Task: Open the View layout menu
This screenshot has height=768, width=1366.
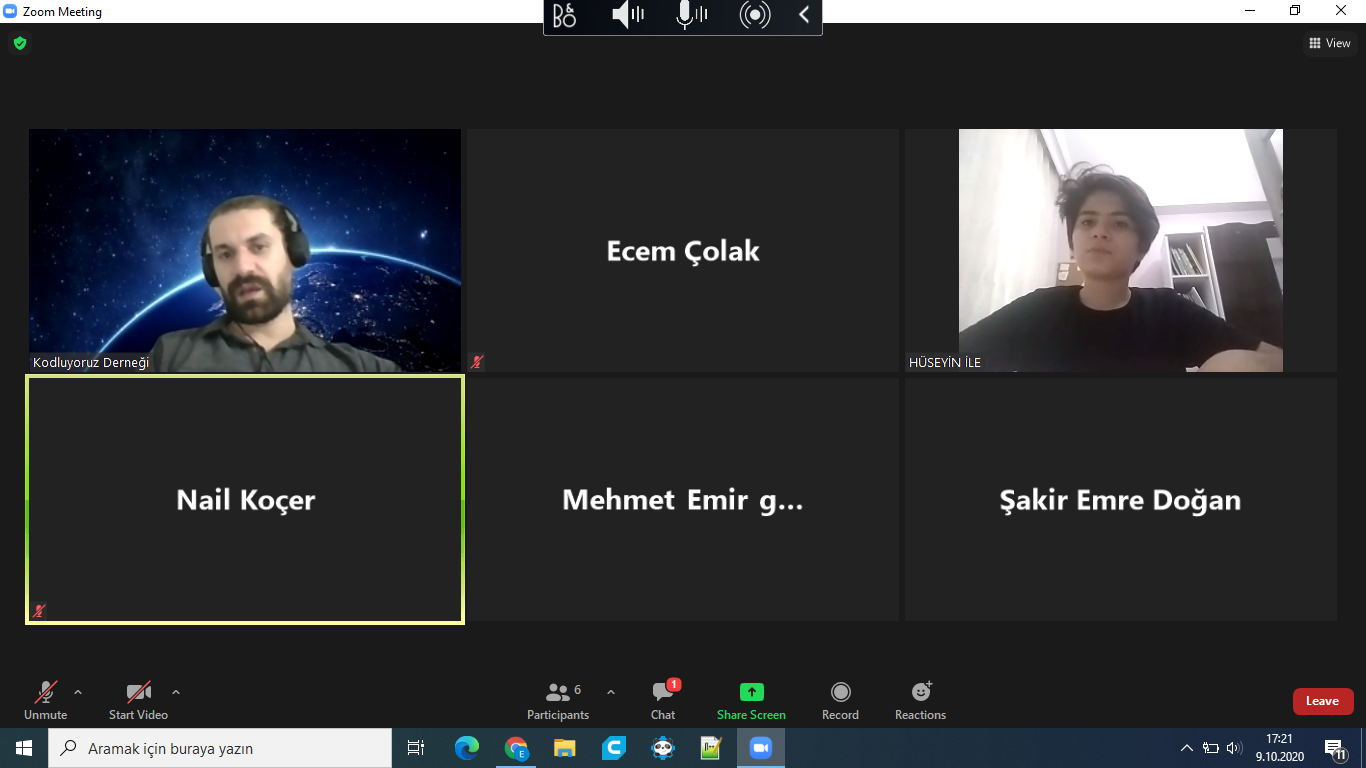Action: coord(1330,43)
